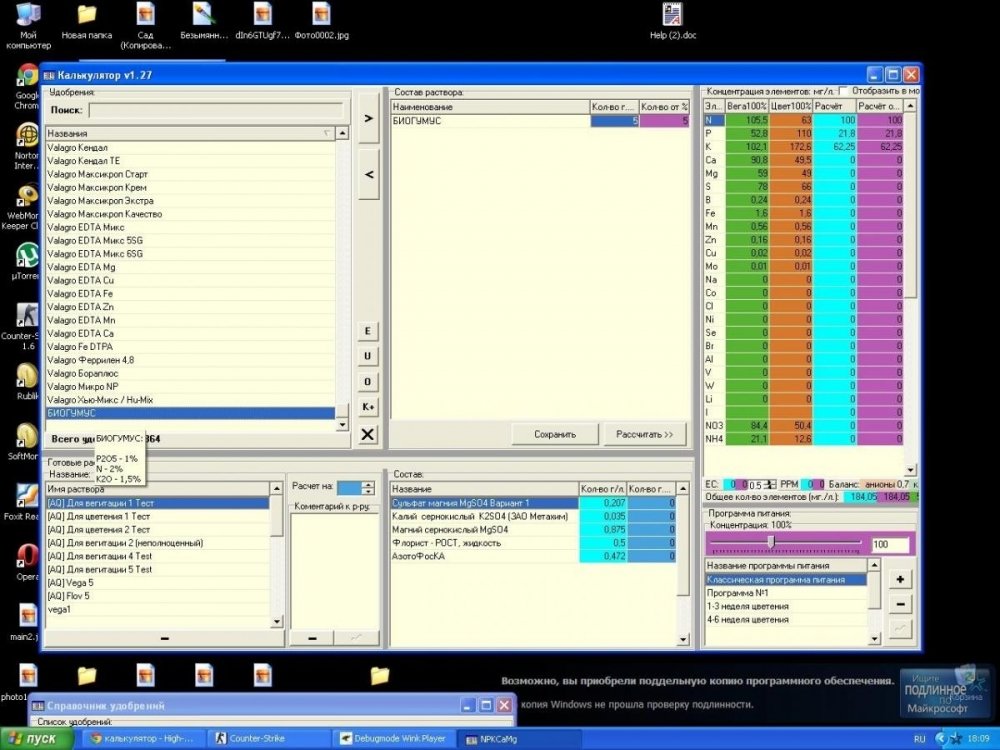Click the Рассчитать >> button
This screenshot has width=1000, height=750.
(x=645, y=434)
